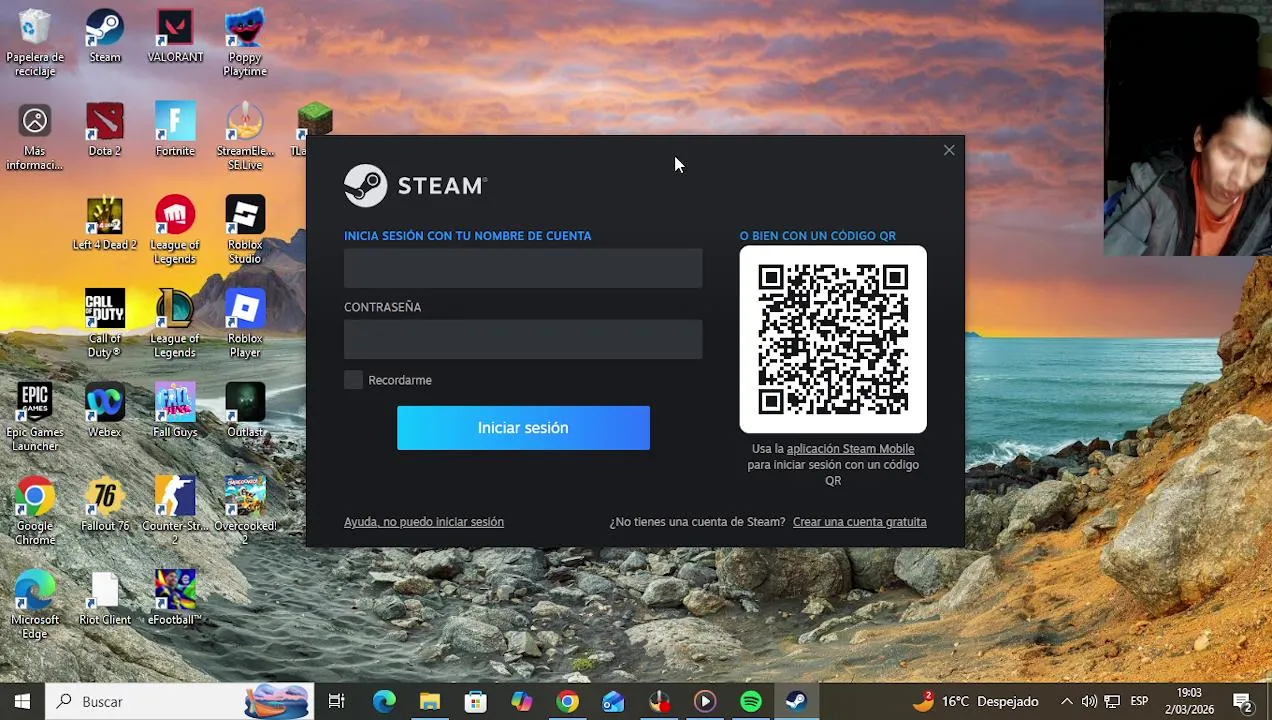Image resolution: width=1272 pixels, height=720 pixels.
Task: Open the Windows Start menu
Action: (22, 701)
